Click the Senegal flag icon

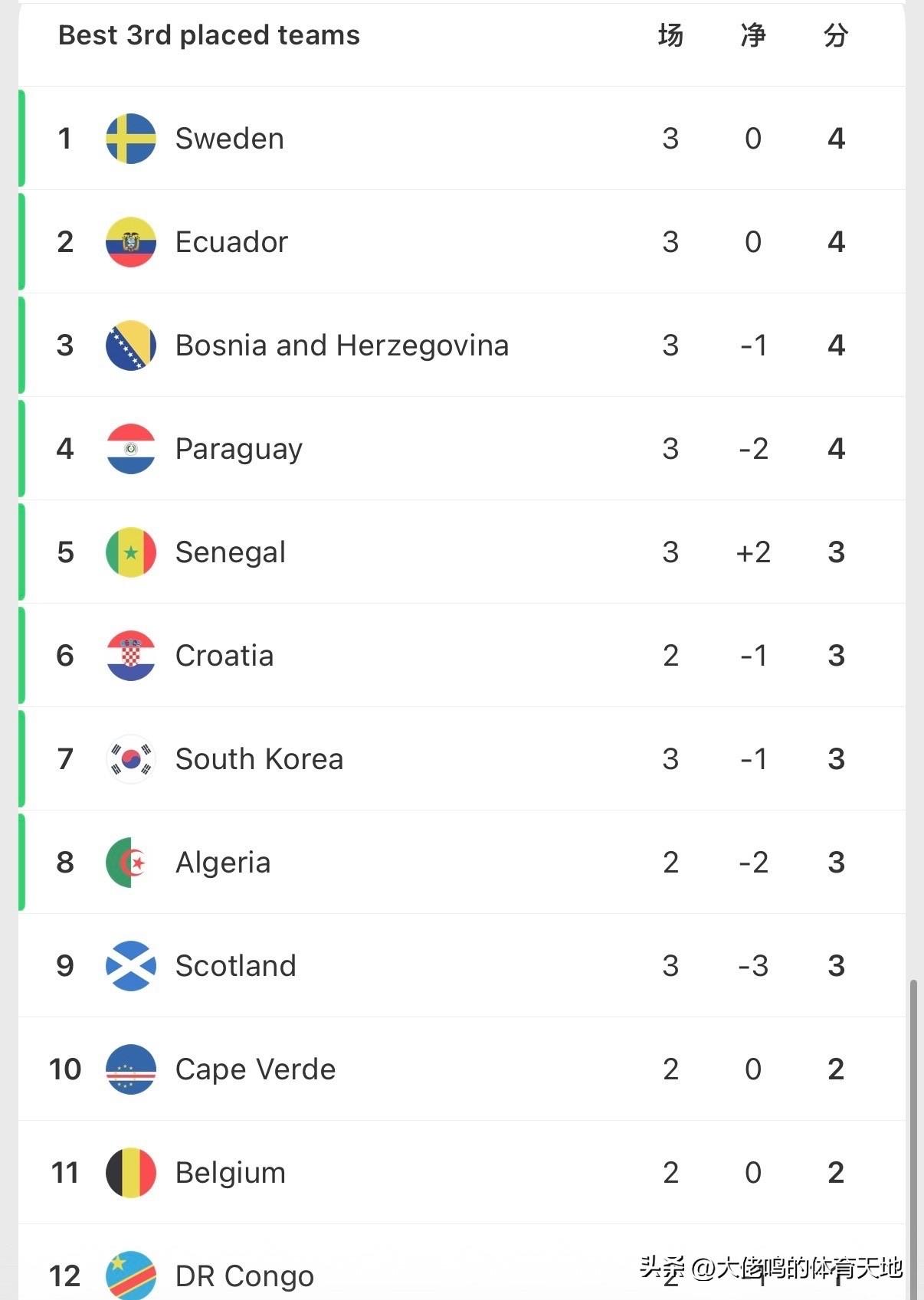pyautogui.click(x=131, y=552)
